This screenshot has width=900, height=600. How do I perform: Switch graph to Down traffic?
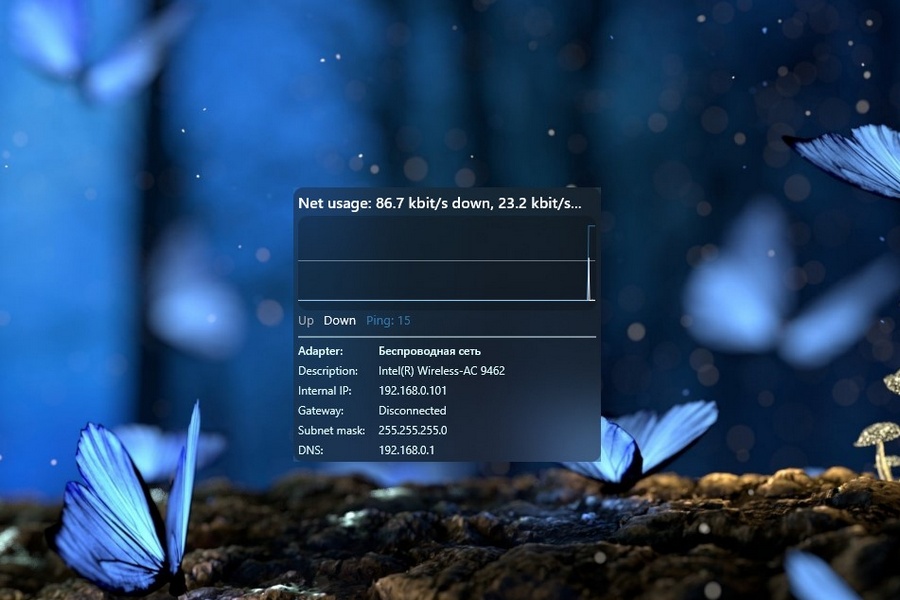pyautogui.click(x=339, y=321)
